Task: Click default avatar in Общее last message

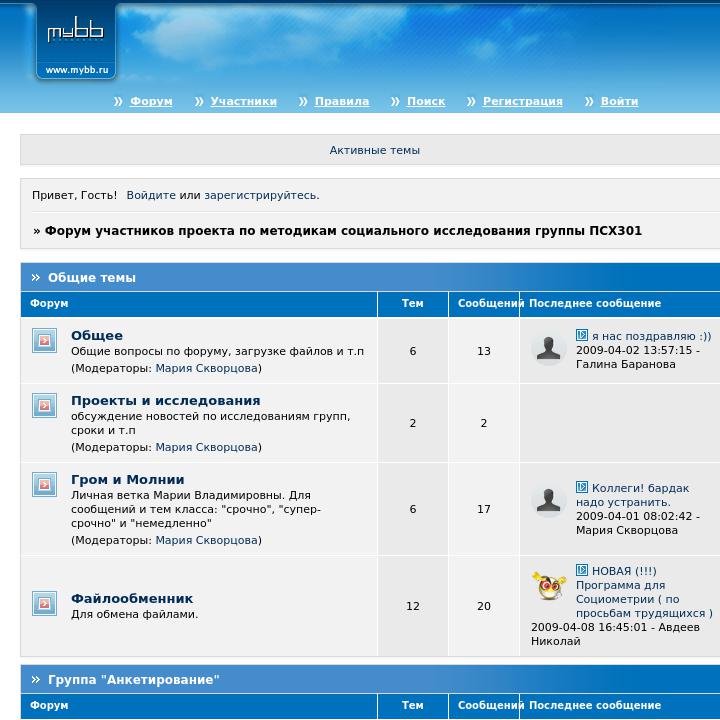Action: pyautogui.click(x=549, y=348)
